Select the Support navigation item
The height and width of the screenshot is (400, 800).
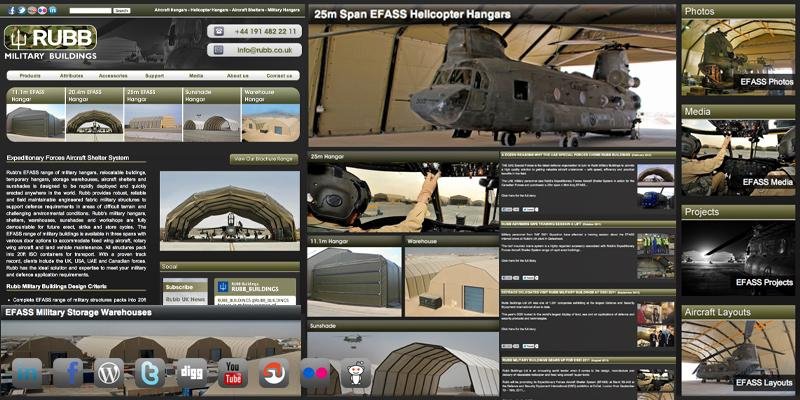tap(154, 76)
